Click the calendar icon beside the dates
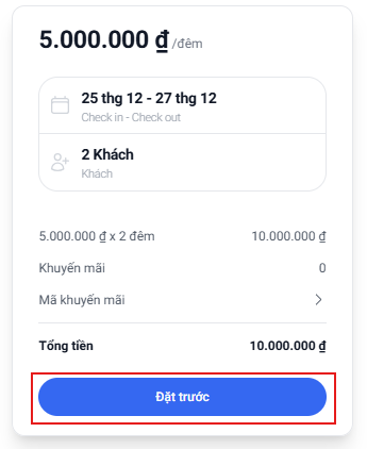 pos(60,105)
